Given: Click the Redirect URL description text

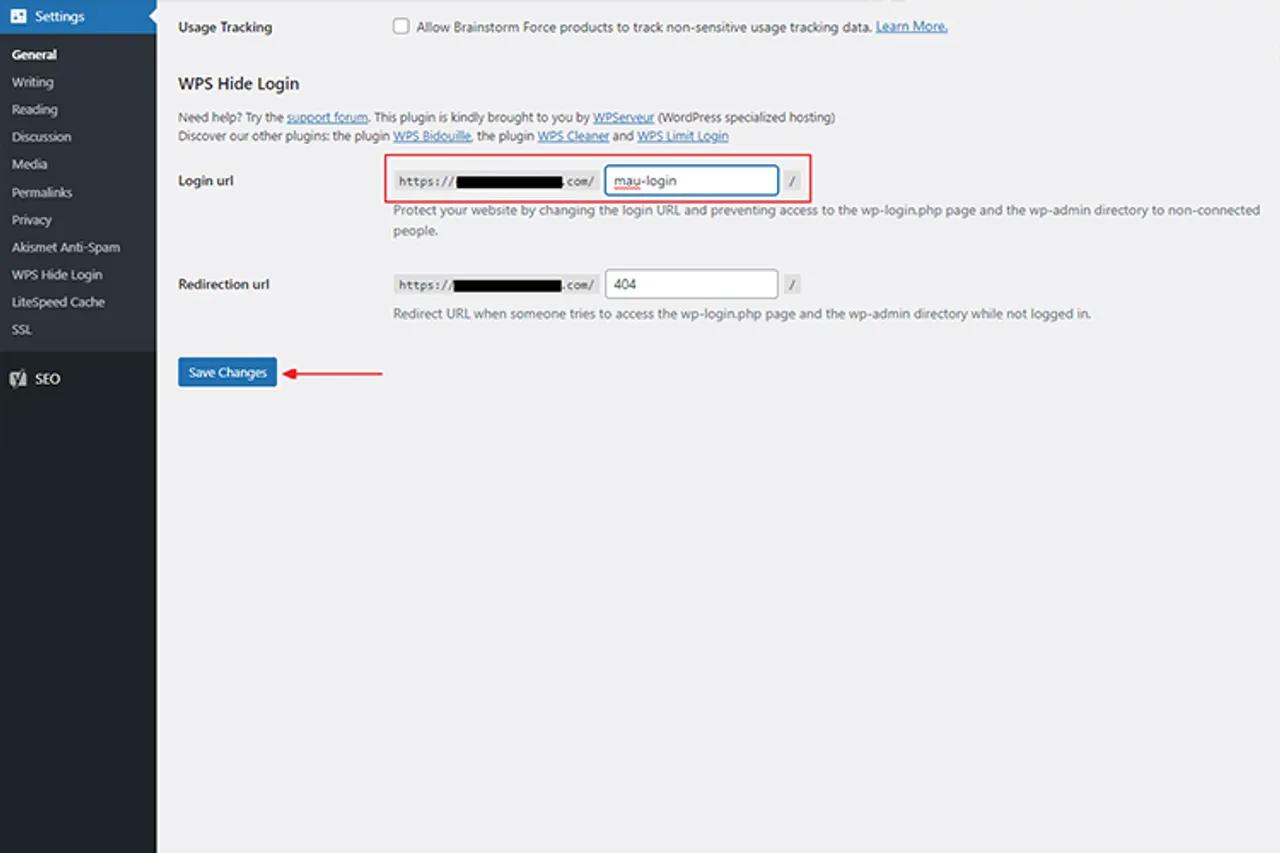Looking at the screenshot, I should tap(742, 314).
